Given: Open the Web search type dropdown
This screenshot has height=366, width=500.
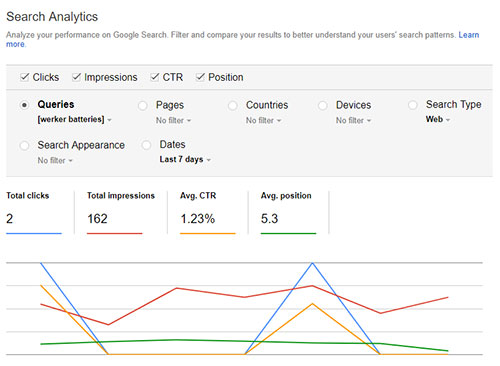Looking at the screenshot, I should (x=438, y=119).
